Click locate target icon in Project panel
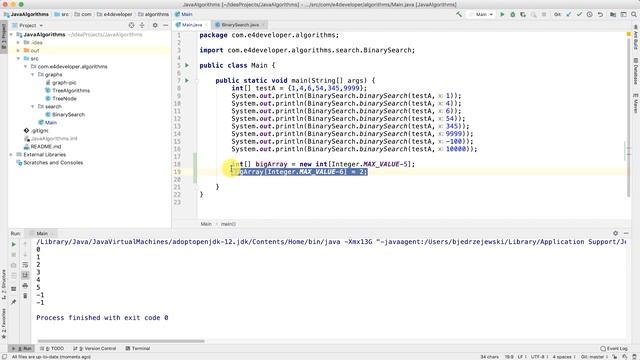640x360 pixels. [131, 25]
